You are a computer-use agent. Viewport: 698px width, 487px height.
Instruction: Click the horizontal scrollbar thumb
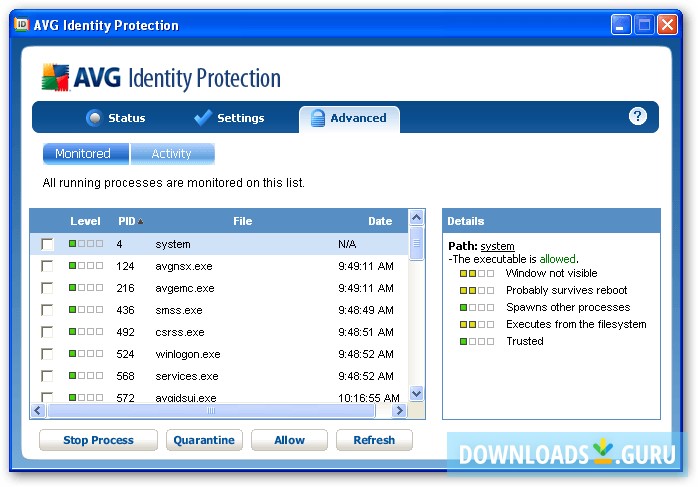[x=211, y=410]
